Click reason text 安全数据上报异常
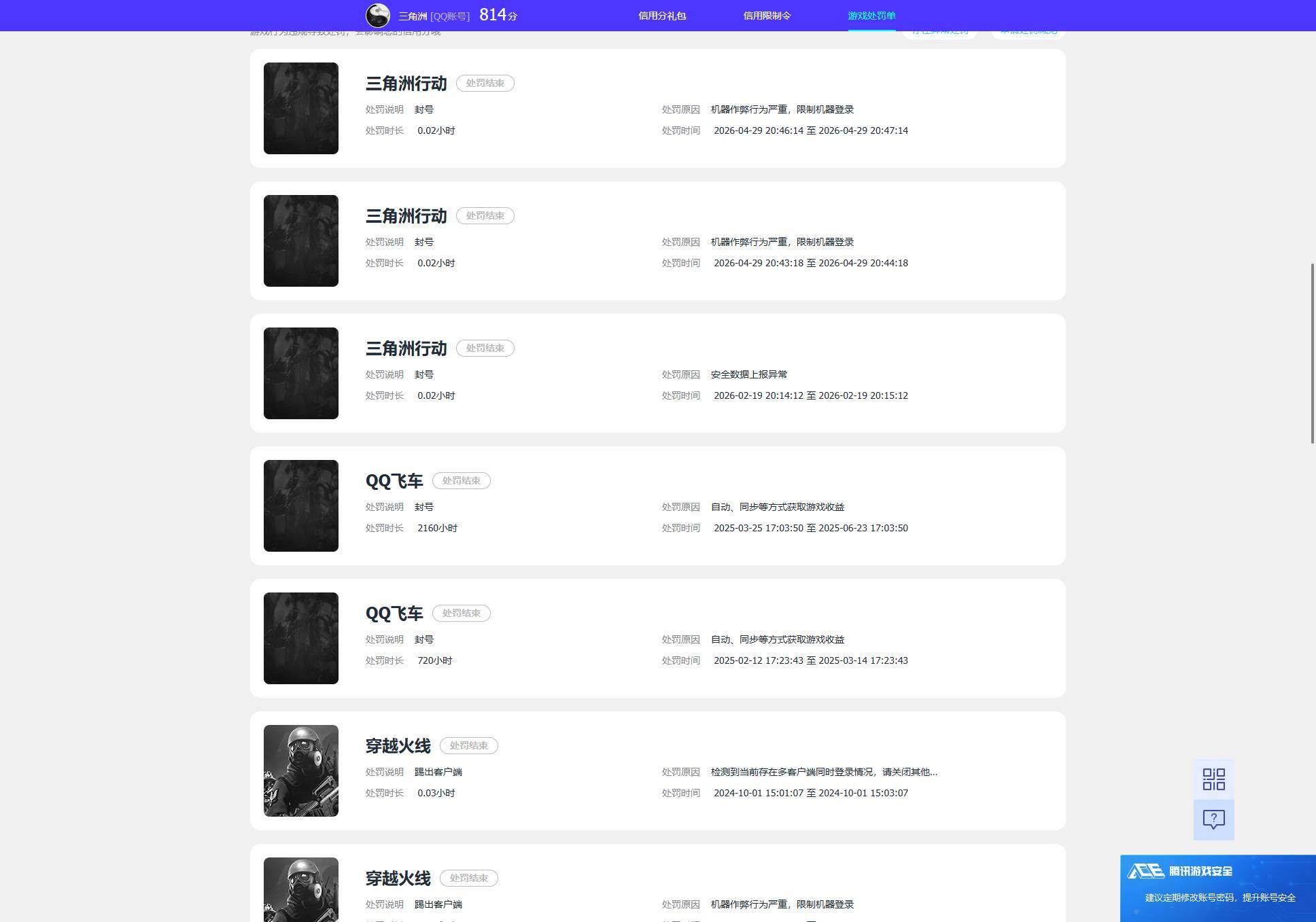This screenshot has width=1316, height=922. (x=749, y=374)
